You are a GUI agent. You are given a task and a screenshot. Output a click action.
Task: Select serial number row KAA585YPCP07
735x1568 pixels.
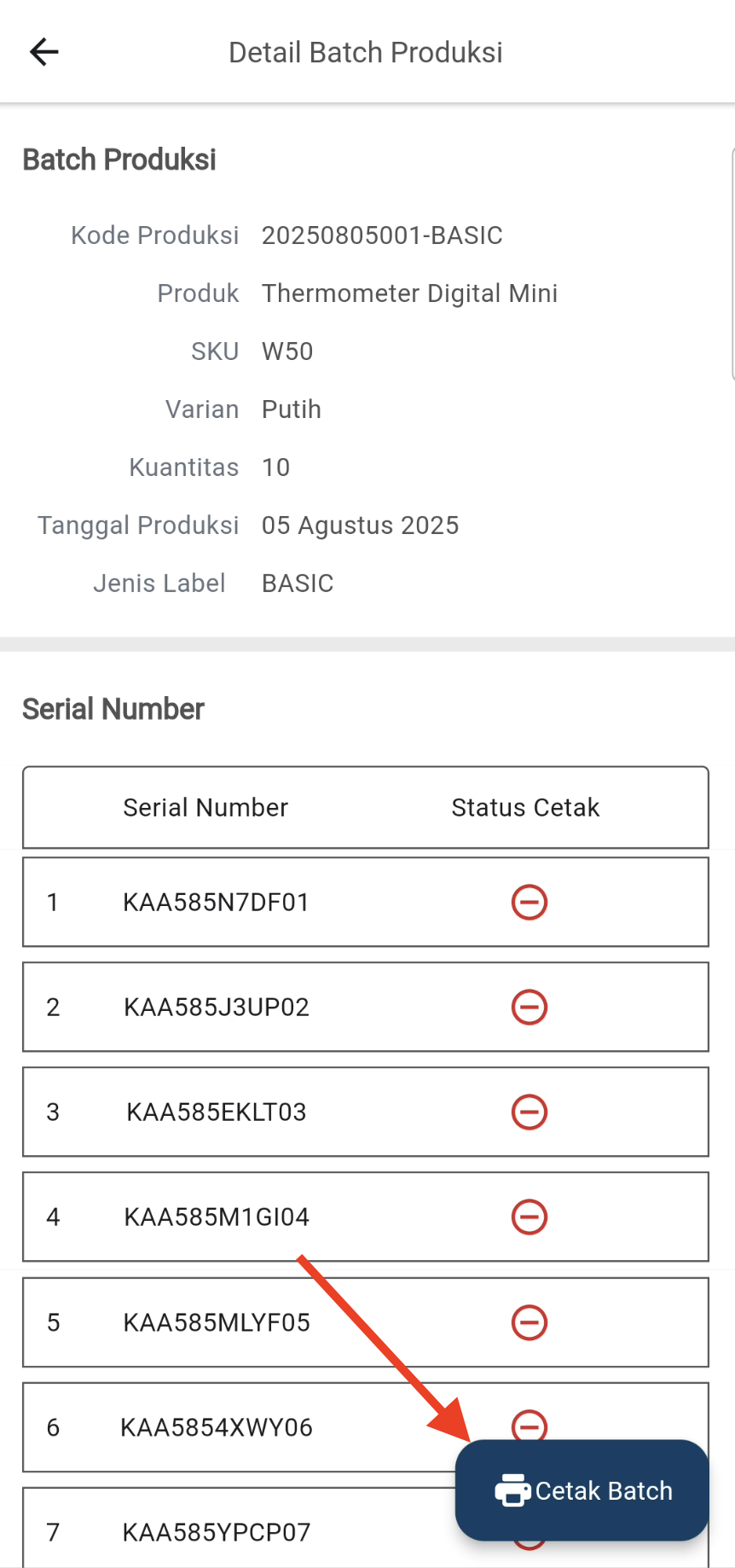click(x=216, y=1533)
